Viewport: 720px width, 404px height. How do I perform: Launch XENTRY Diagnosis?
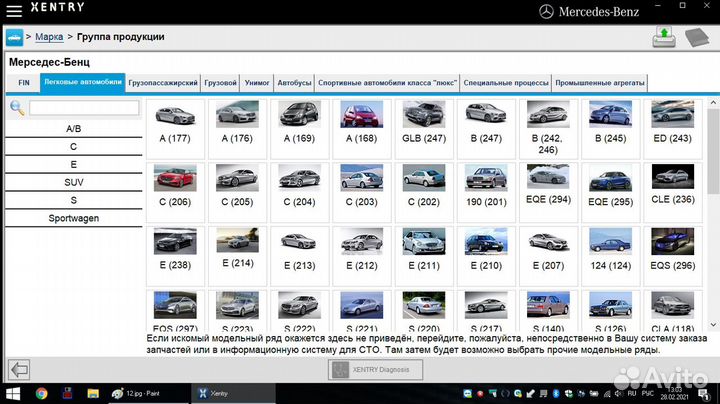(375, 370)
